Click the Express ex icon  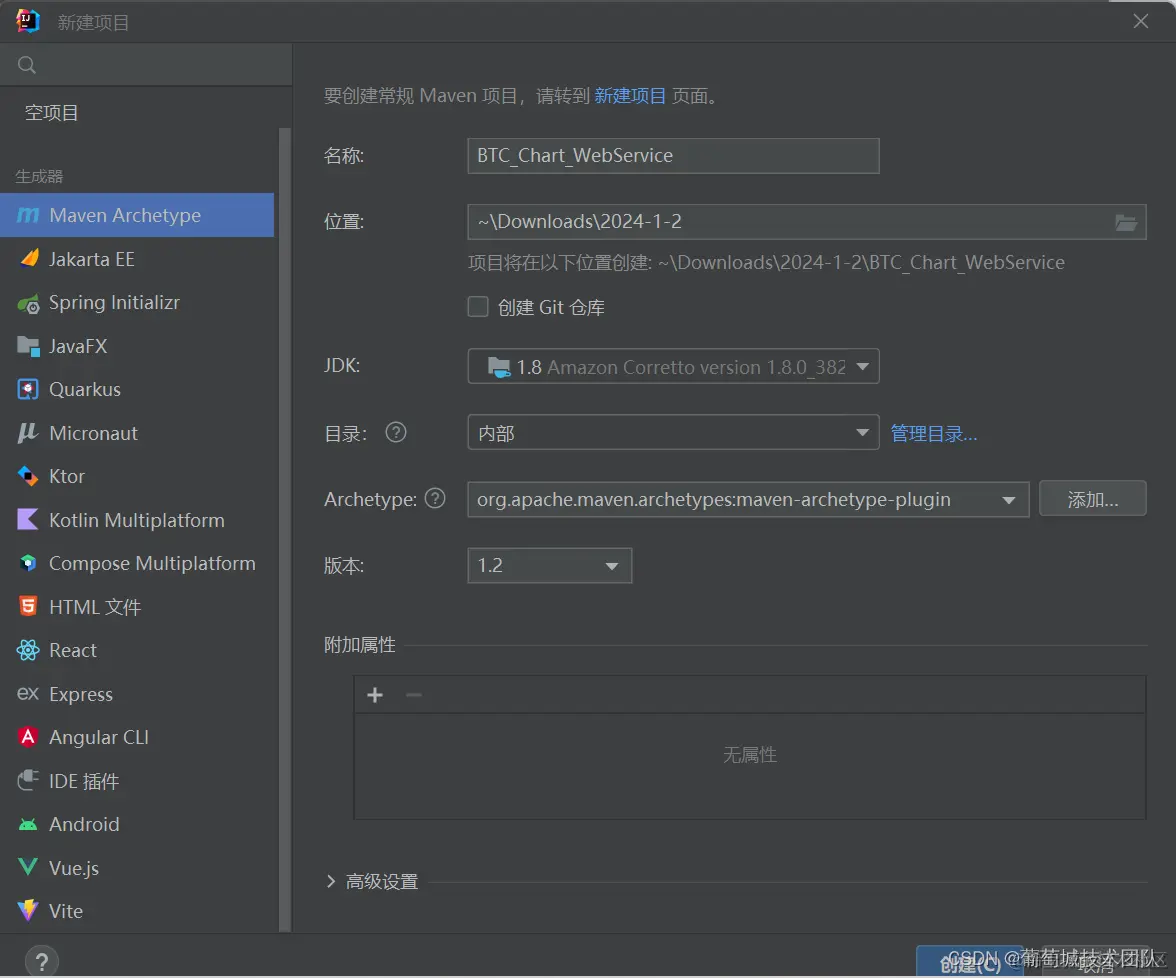(28, 694)
